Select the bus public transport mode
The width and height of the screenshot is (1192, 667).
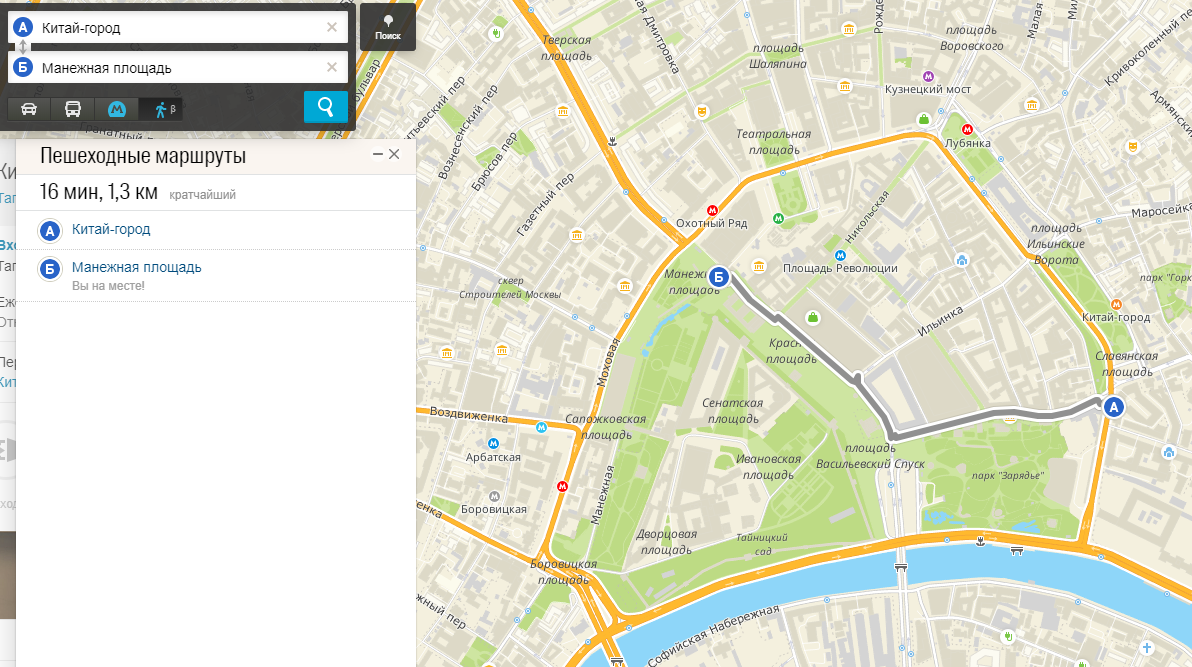[x=73, y=109]
